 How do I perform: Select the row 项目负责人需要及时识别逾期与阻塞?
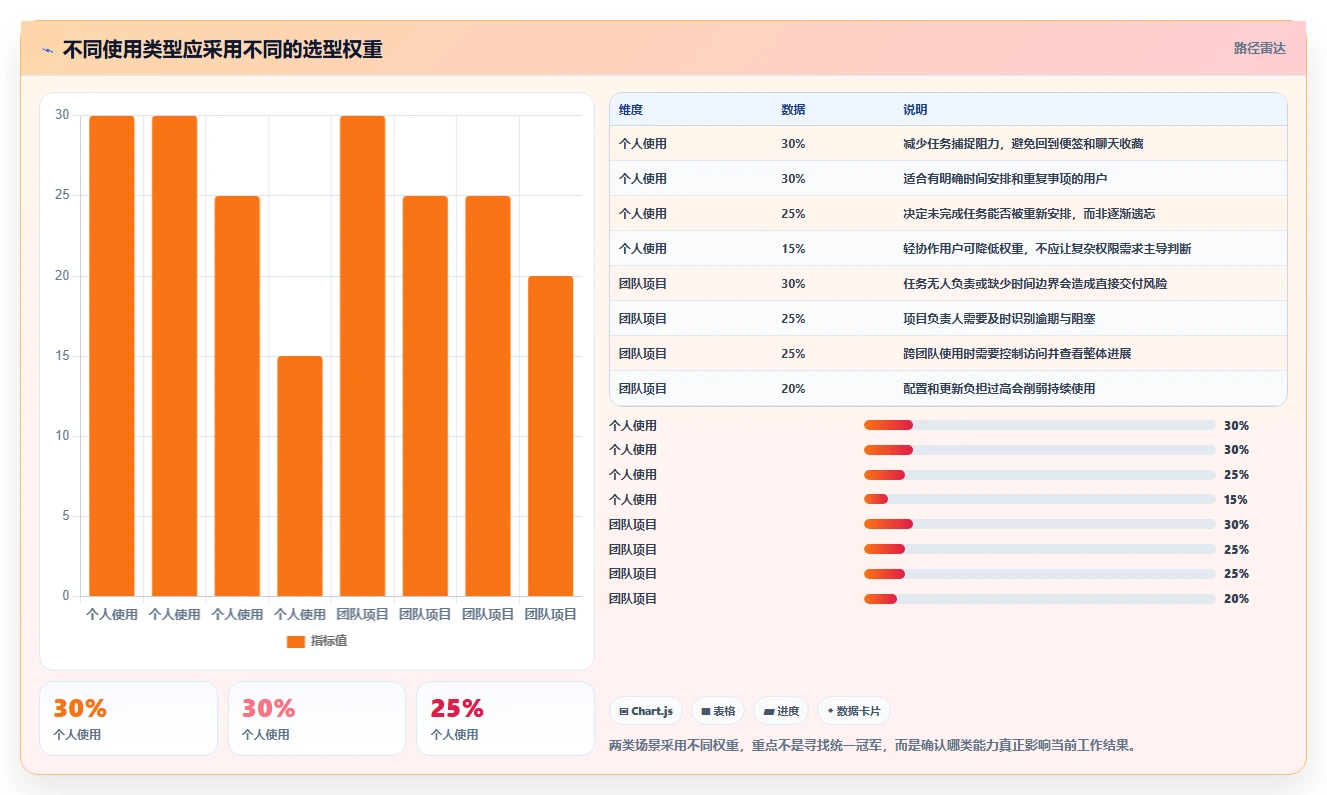point(948,319)
